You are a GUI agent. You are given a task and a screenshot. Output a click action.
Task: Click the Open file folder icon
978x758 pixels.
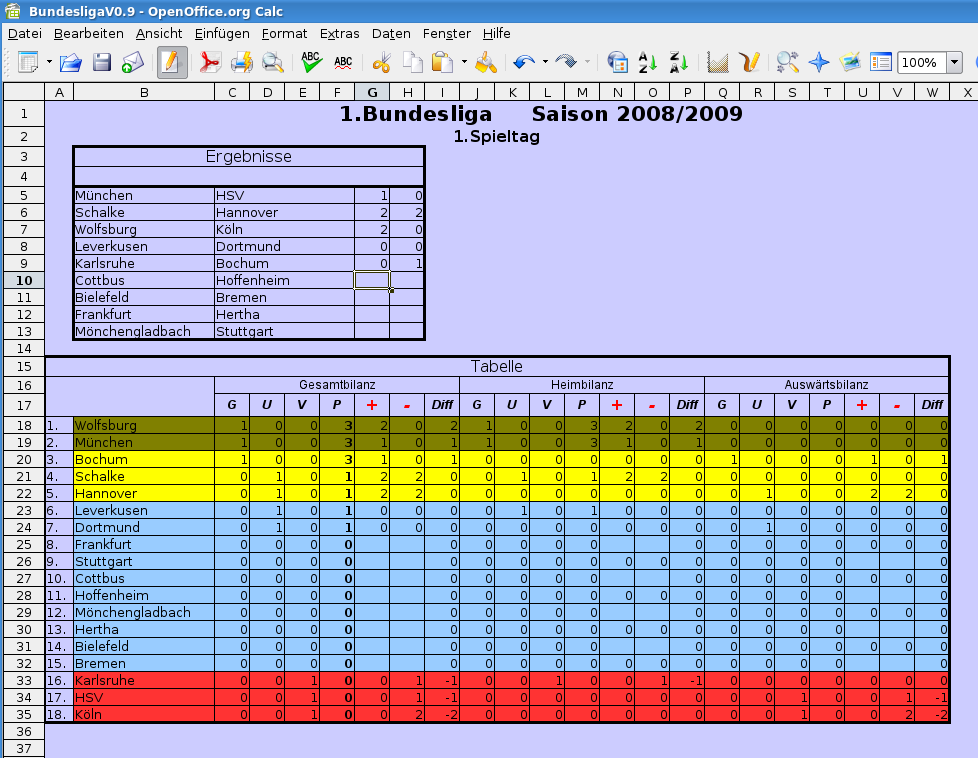click(70, 63)
